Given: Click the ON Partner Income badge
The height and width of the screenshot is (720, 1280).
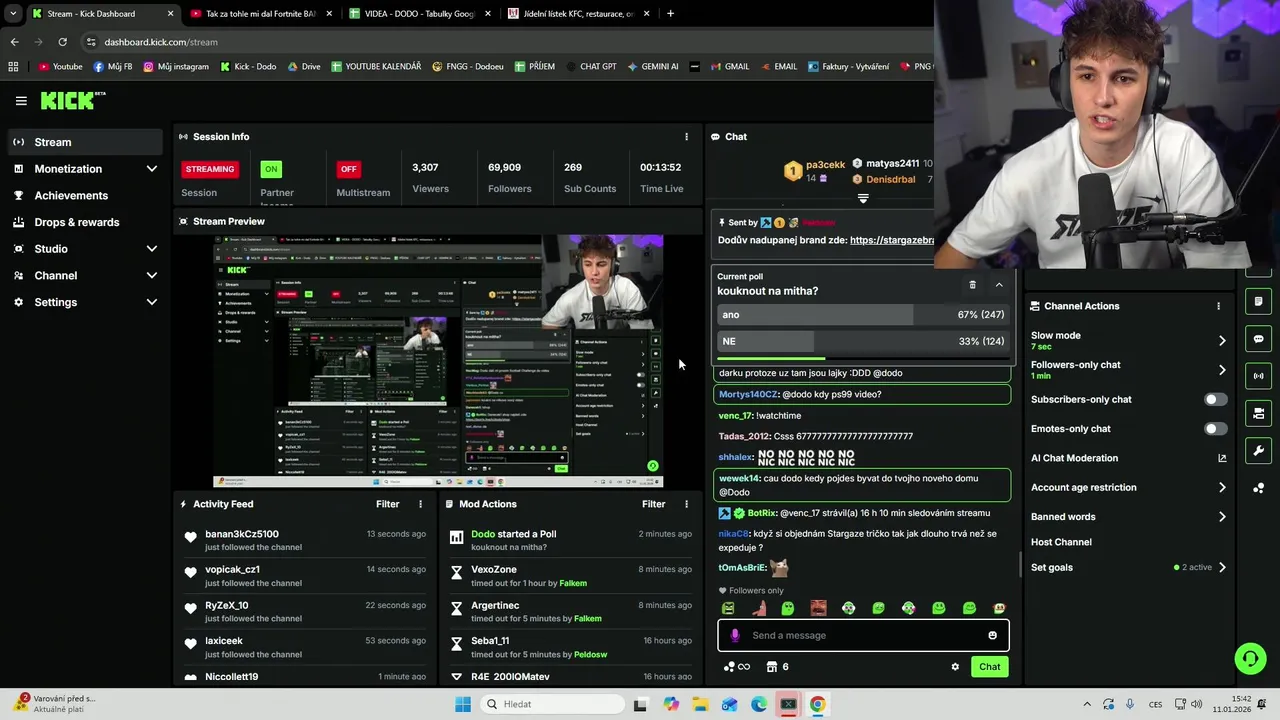Looking at the screenshot, I should (271, 169).
